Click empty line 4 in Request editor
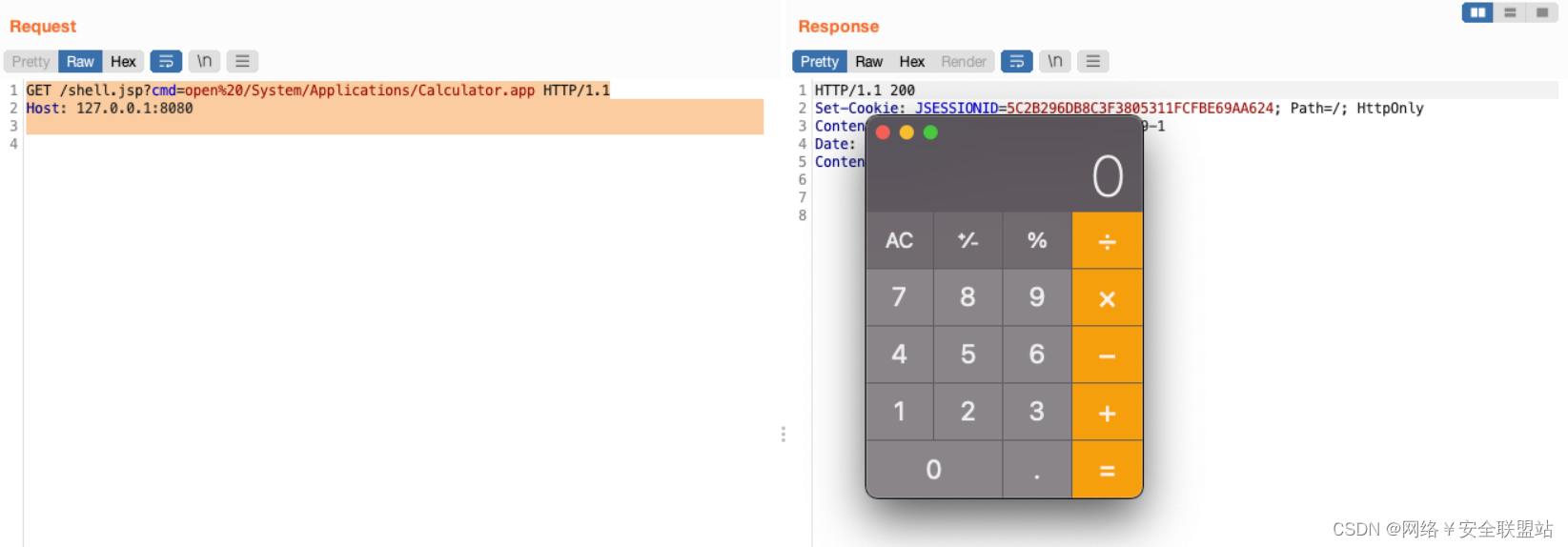Viewport: 1568px width, 547px height. (x=395, y=145)
